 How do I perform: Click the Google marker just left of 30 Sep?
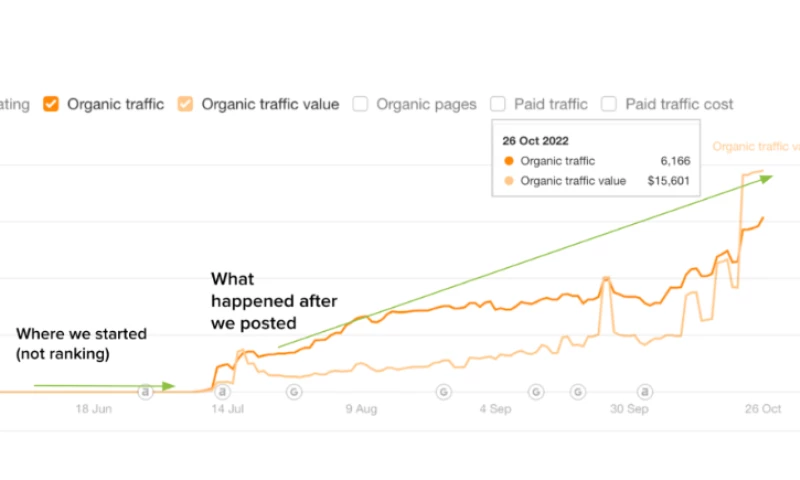click(x=578, y=391)
